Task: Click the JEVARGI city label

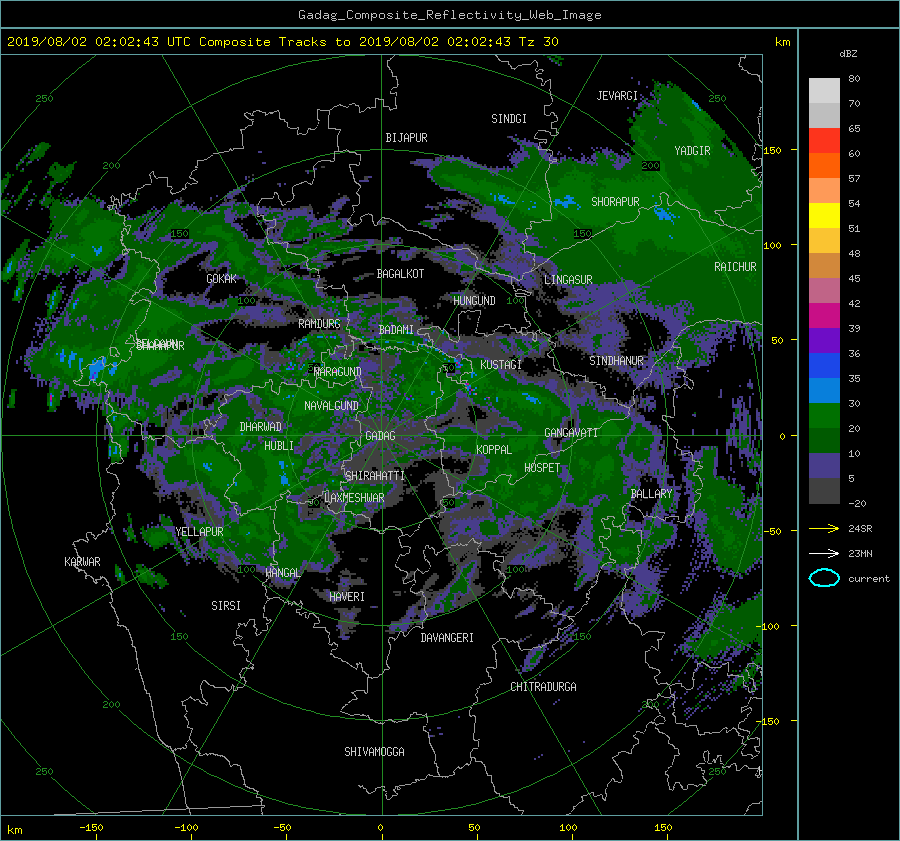Action: (x=617, y=96)
